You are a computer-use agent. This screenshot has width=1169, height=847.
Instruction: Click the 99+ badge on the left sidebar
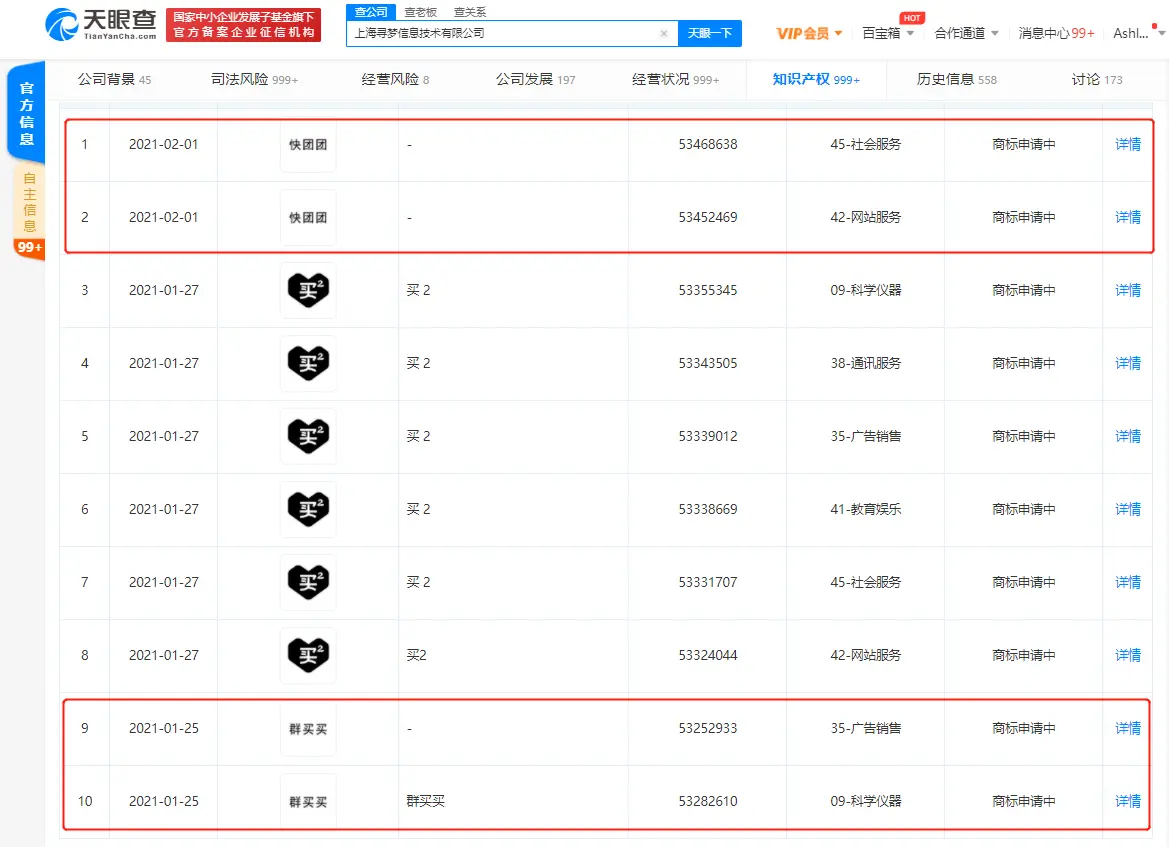29,247
